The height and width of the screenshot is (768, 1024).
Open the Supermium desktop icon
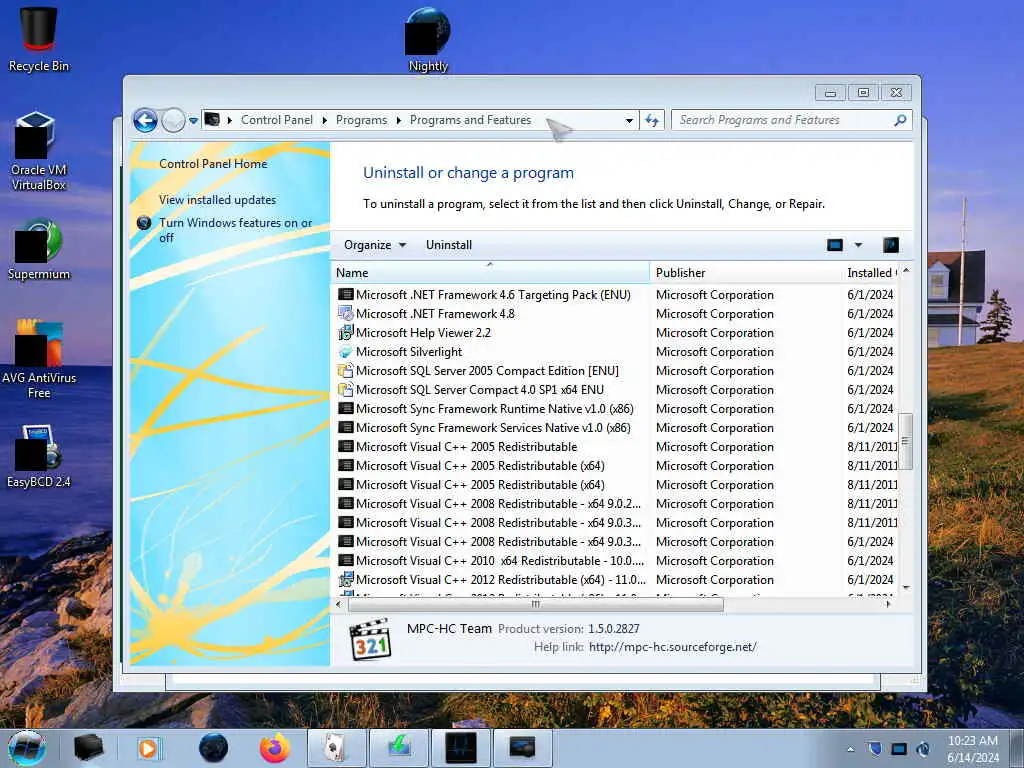tap(39, 249)
